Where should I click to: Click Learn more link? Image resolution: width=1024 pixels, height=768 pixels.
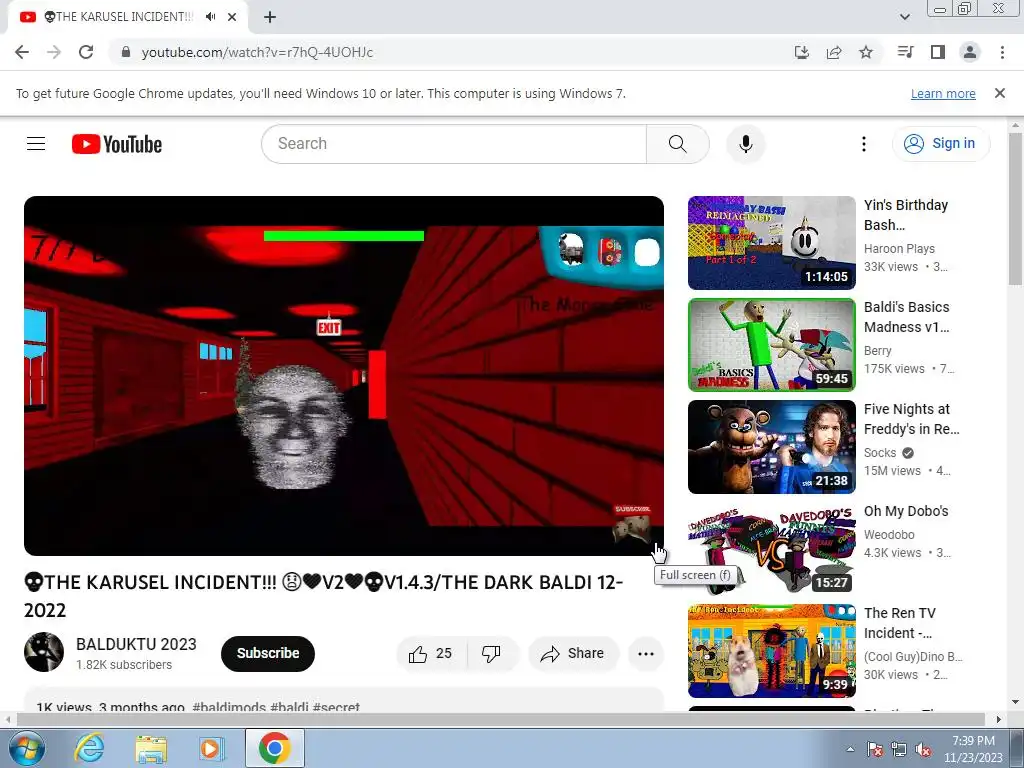pyautogui.click(x=943, y=94)
